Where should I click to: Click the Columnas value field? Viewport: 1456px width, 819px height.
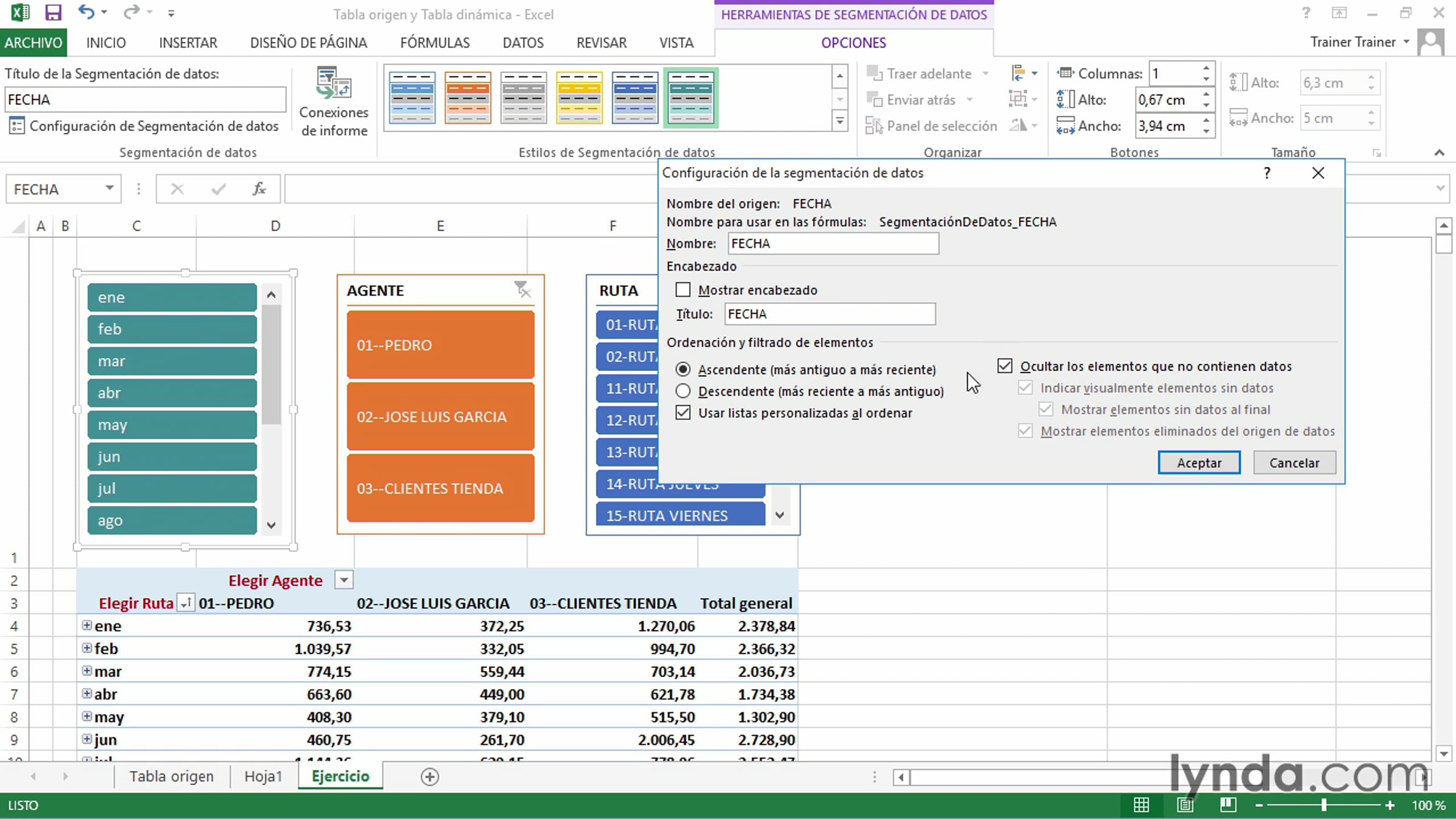tap(1173, 73)
